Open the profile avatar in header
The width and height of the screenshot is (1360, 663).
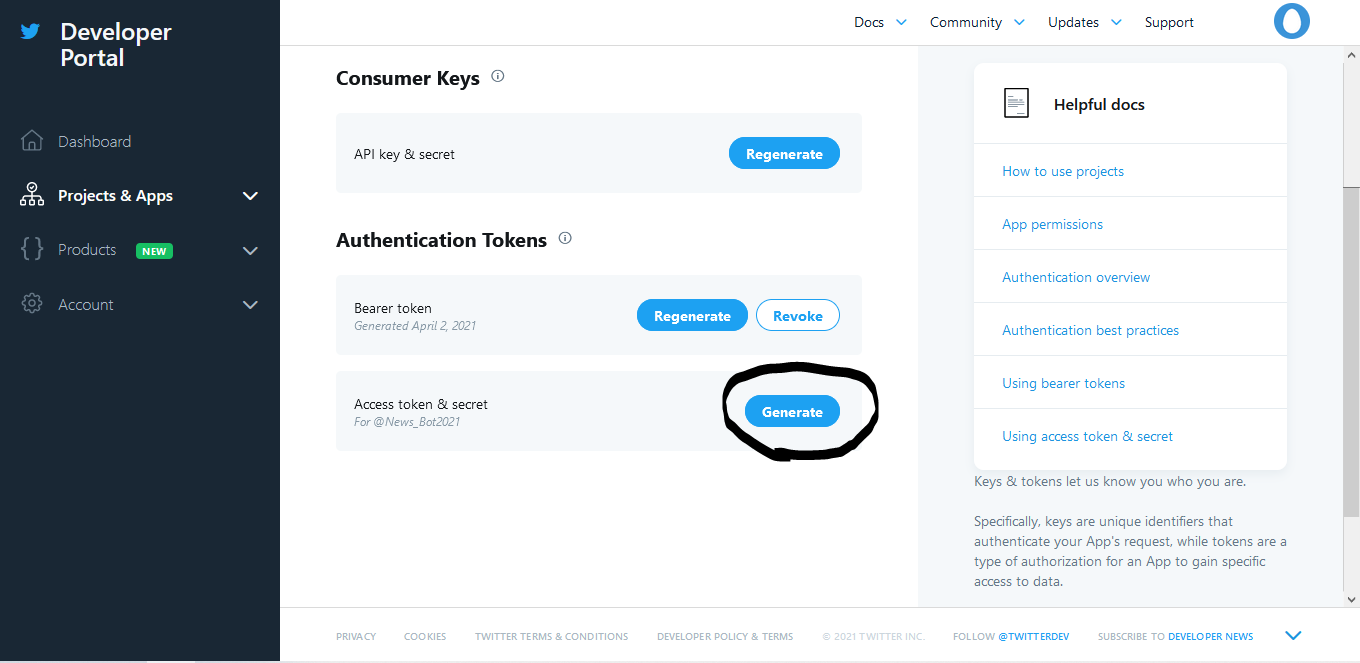1292,22
